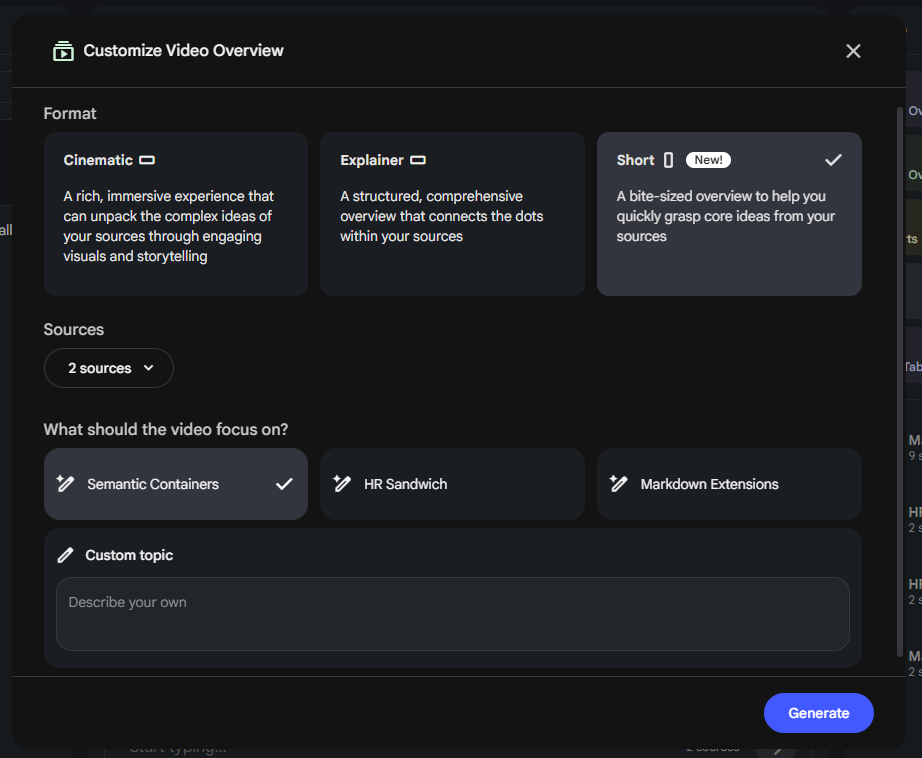Close the Customize Video Overview dialog
Screen dimensions: 922x758
click(853, 51)
